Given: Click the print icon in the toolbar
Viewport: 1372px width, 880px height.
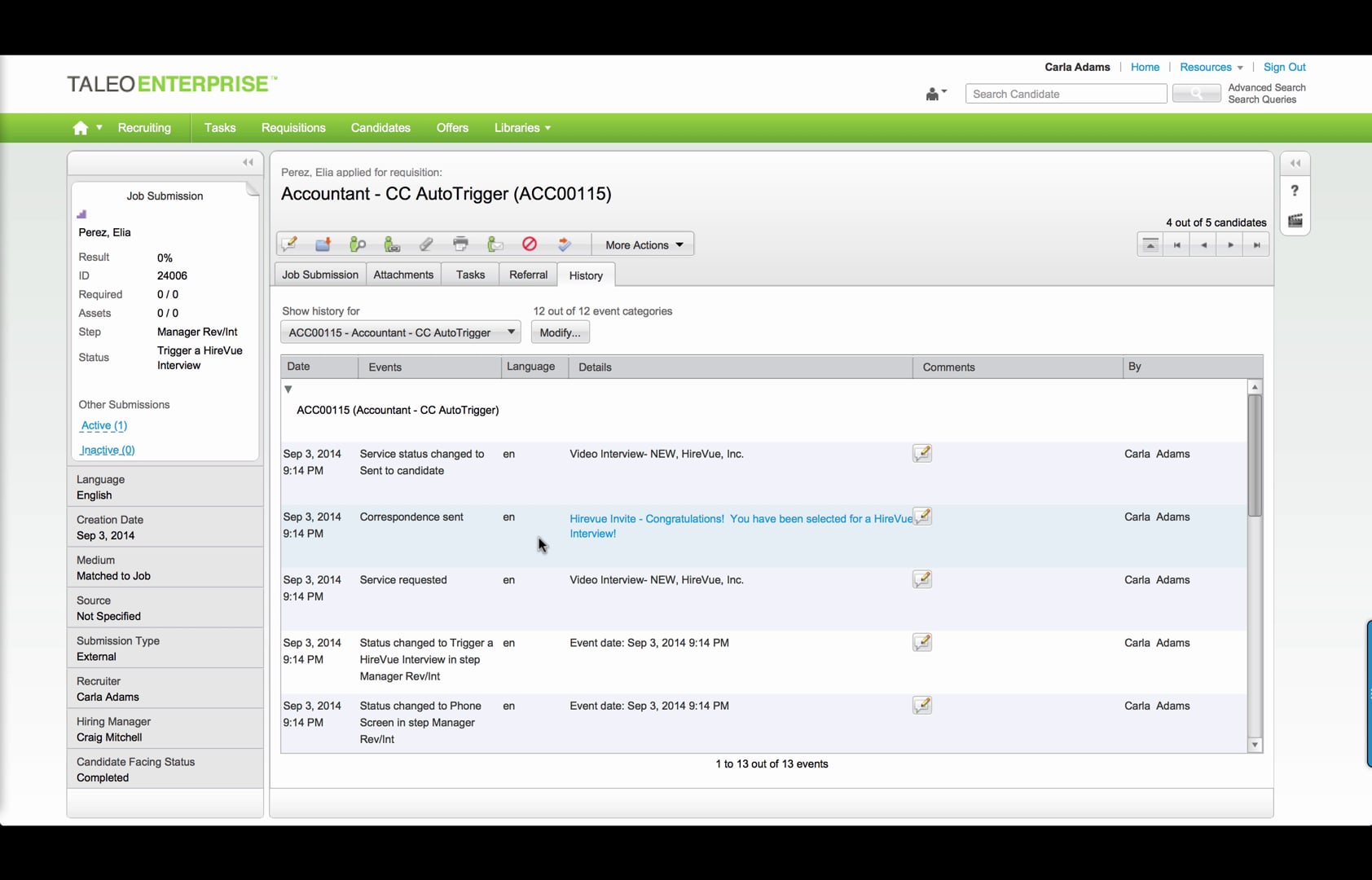Looking at the screenshot, I should (460, 244).
